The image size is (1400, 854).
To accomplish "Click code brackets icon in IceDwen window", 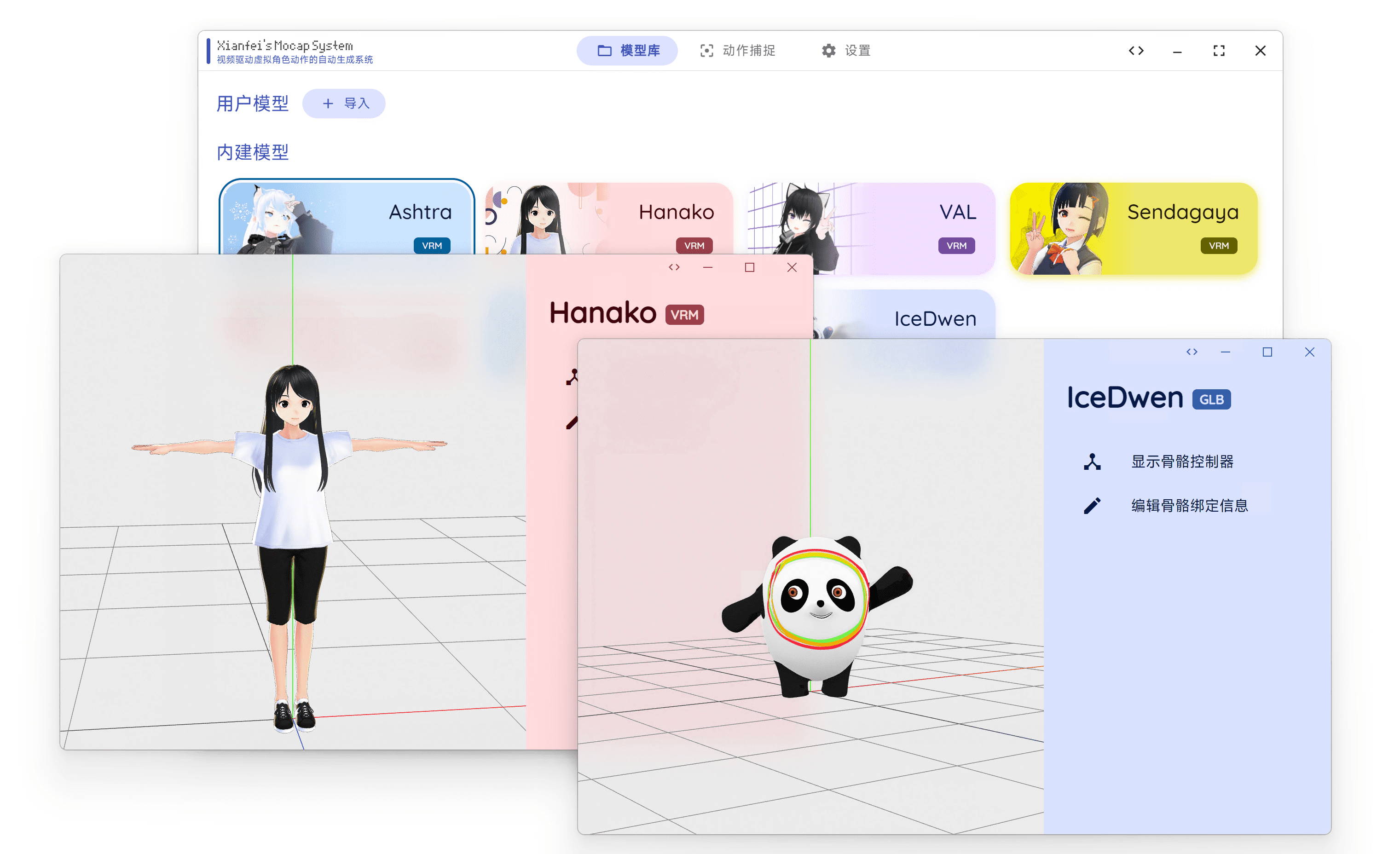I will 1192,352.
